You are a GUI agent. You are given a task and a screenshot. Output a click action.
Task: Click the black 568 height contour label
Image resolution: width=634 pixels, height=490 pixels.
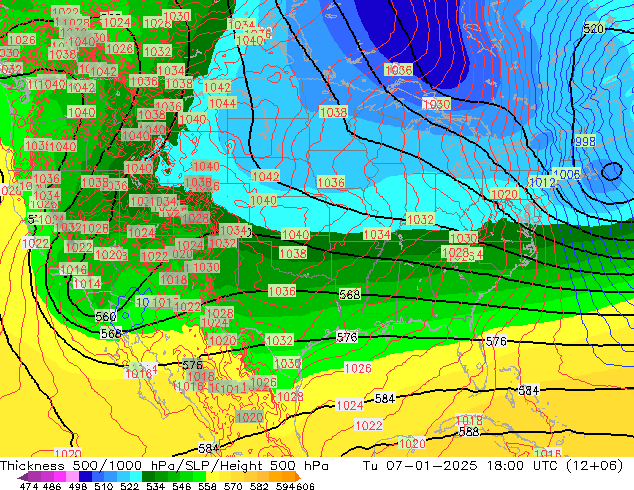[349, 295]
